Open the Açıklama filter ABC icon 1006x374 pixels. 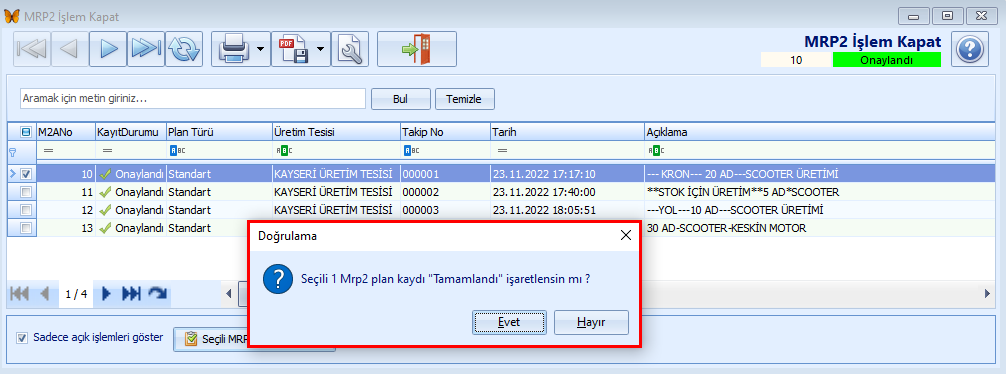[656, 151]
